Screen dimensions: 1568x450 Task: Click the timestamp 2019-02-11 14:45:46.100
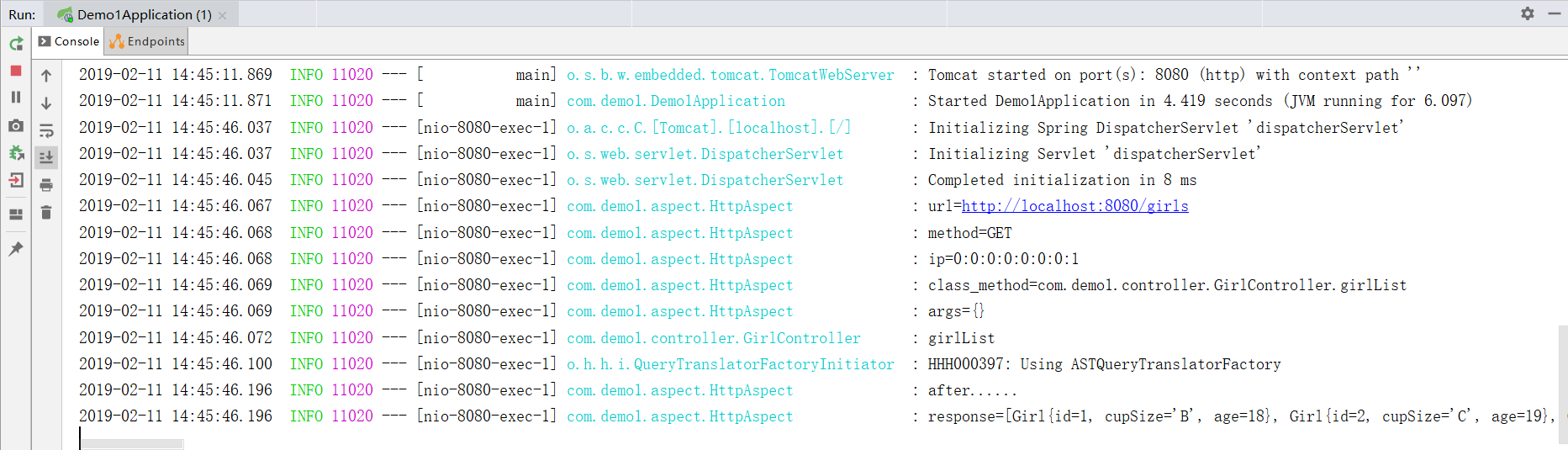[x=176, y=364]
